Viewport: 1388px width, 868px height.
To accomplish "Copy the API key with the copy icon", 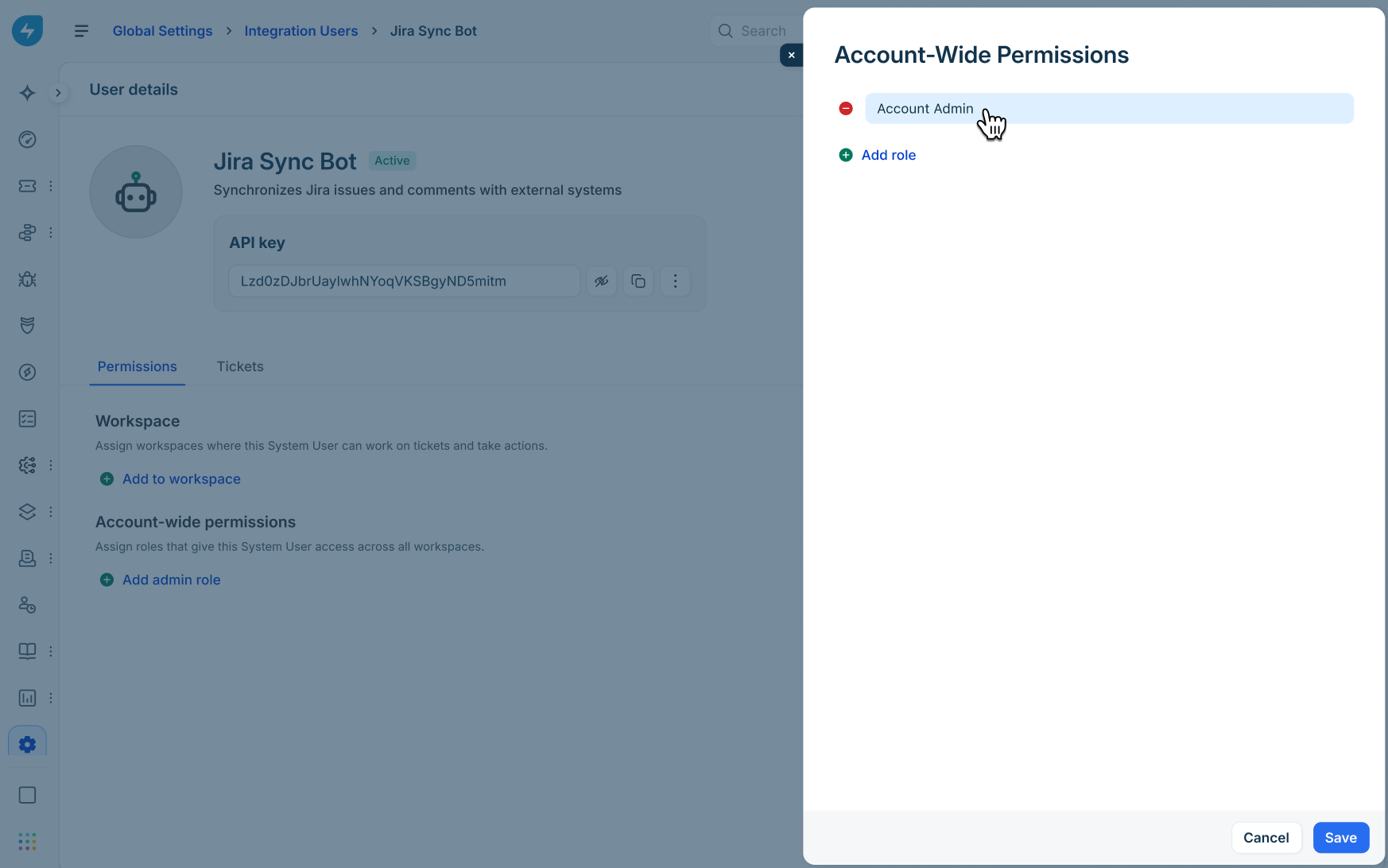I will [638, 281].
